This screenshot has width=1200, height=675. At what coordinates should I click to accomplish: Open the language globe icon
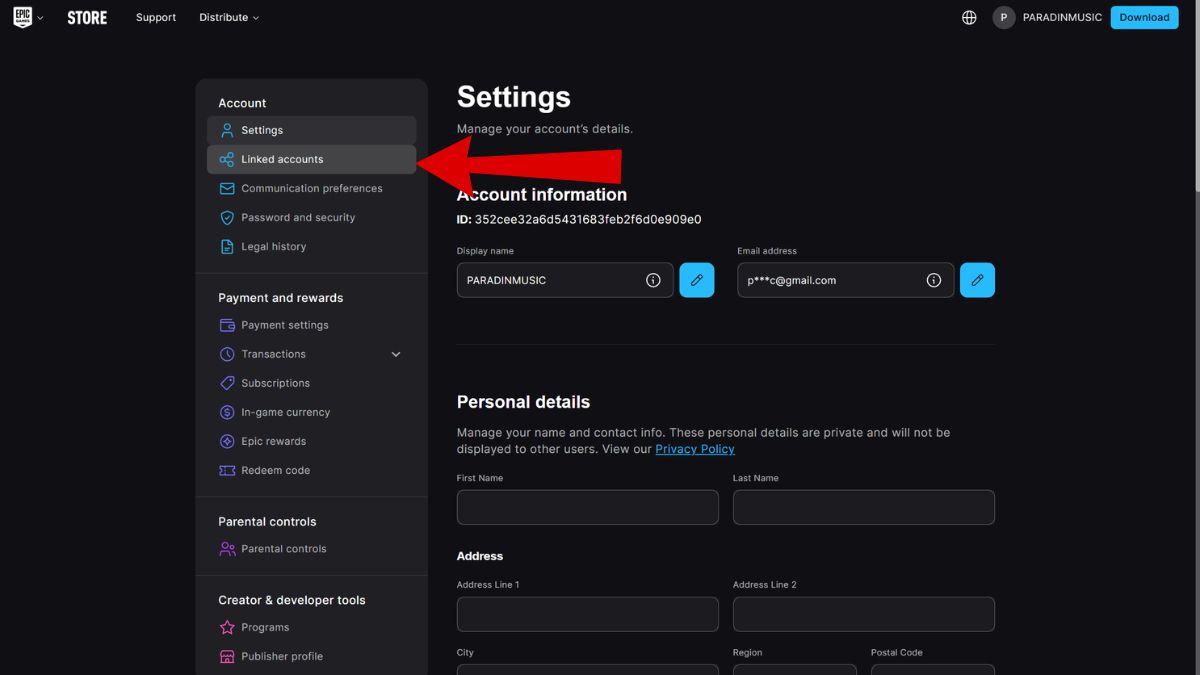coord(969,17)
